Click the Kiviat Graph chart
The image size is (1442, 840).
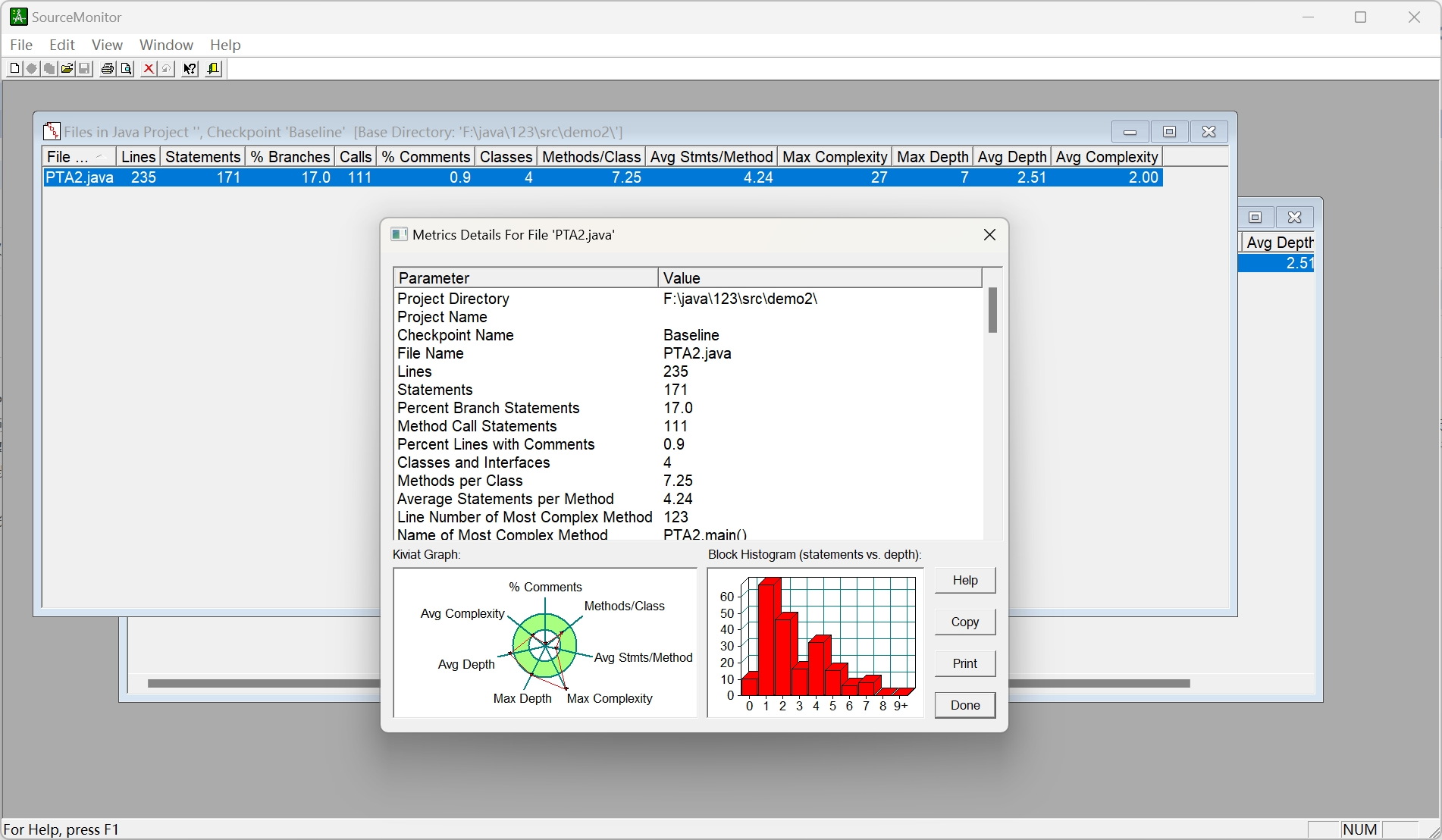[545, 642]
